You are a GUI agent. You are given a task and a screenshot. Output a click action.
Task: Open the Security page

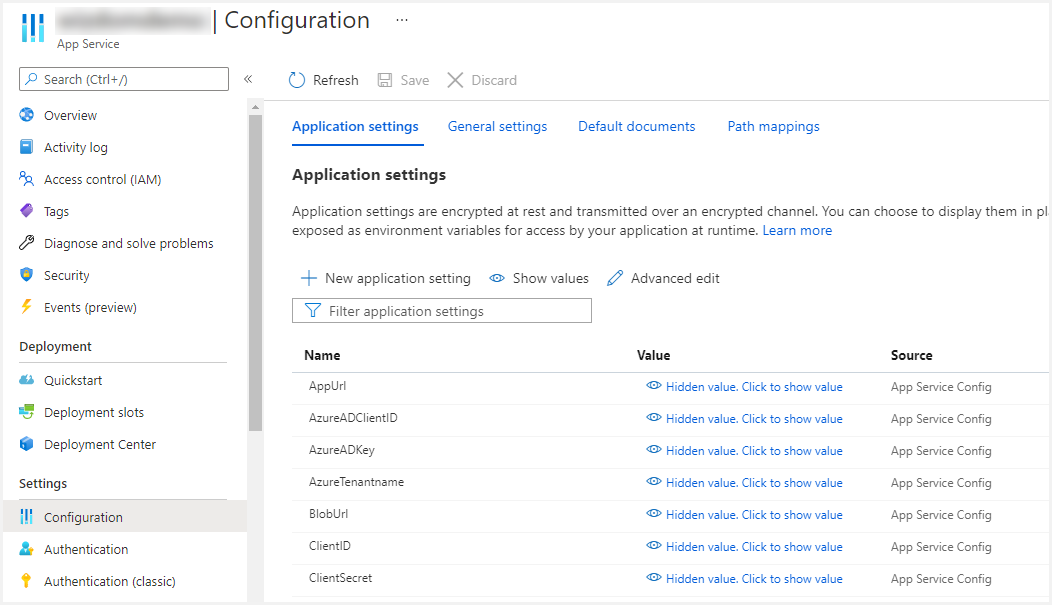tap(66, 276)
